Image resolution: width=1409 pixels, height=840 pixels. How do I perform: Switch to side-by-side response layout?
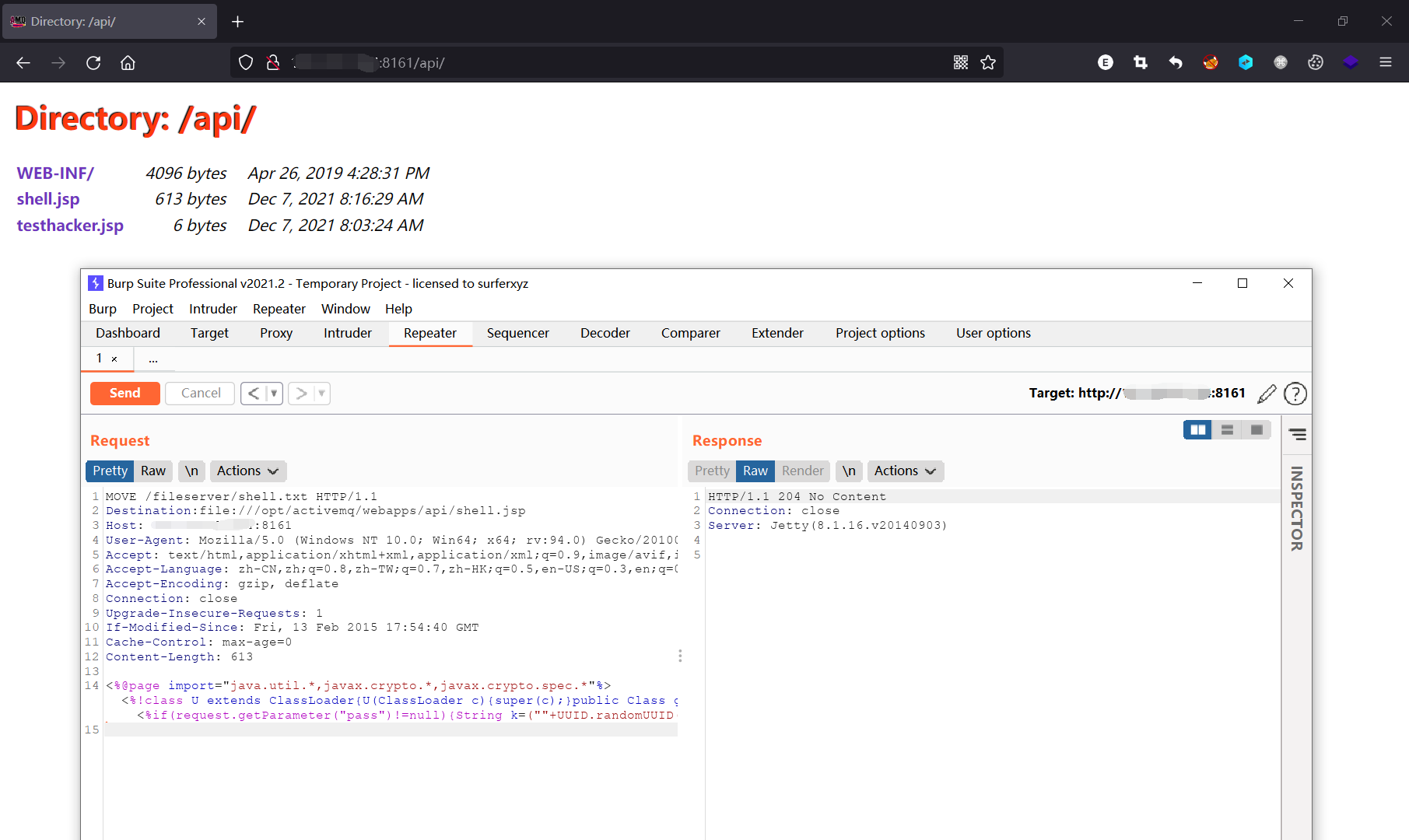click(1198, 430)
